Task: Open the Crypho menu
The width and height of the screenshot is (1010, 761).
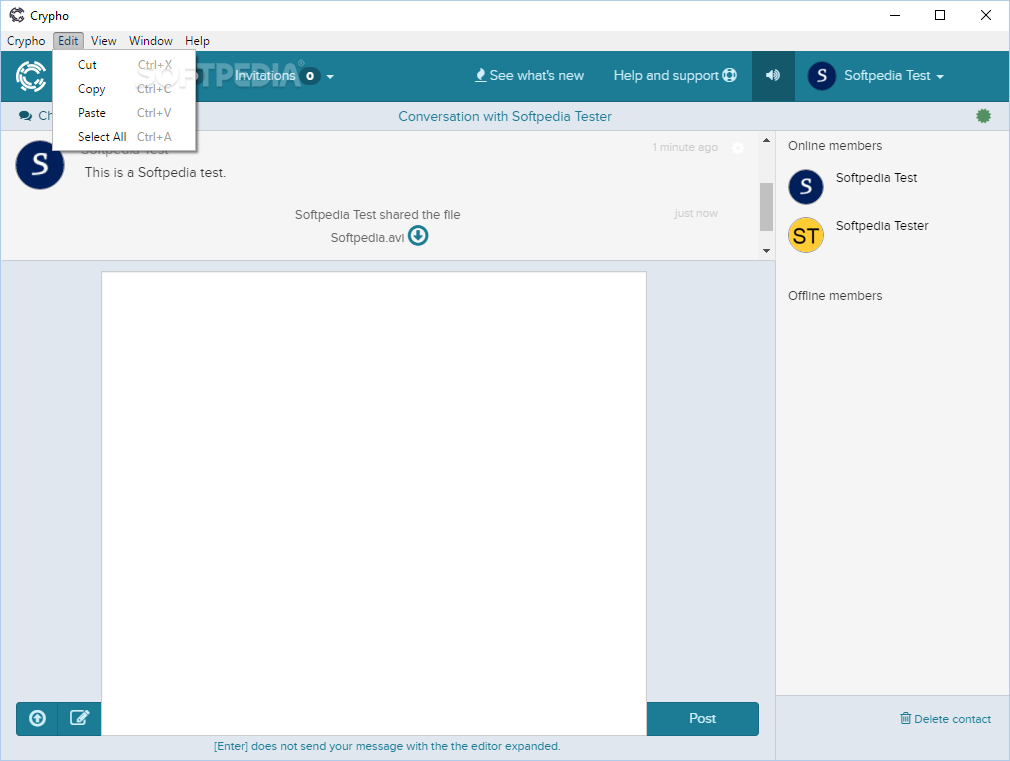Action: 26,41
